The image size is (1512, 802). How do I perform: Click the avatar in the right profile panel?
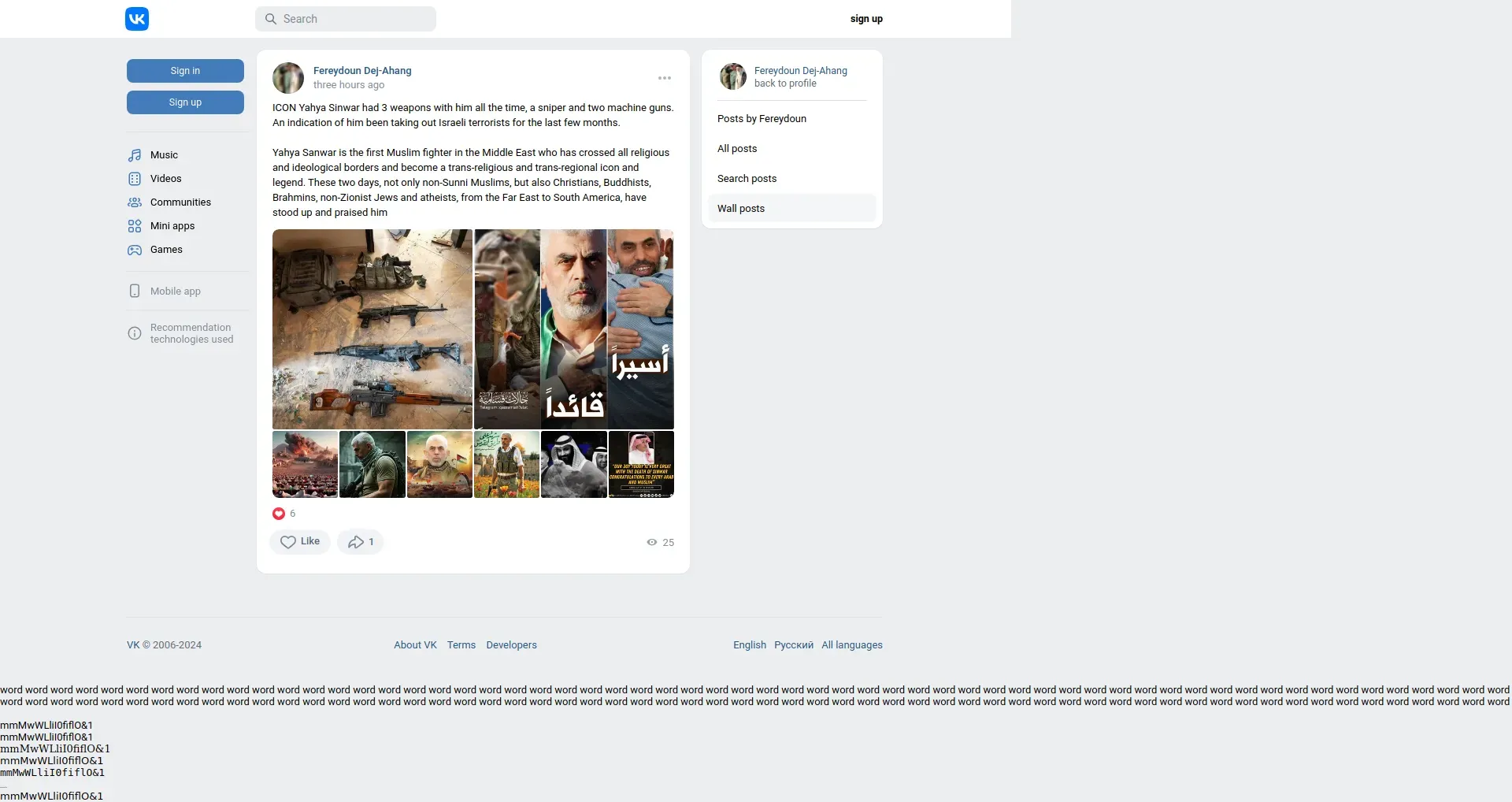[x=733, y=76]
